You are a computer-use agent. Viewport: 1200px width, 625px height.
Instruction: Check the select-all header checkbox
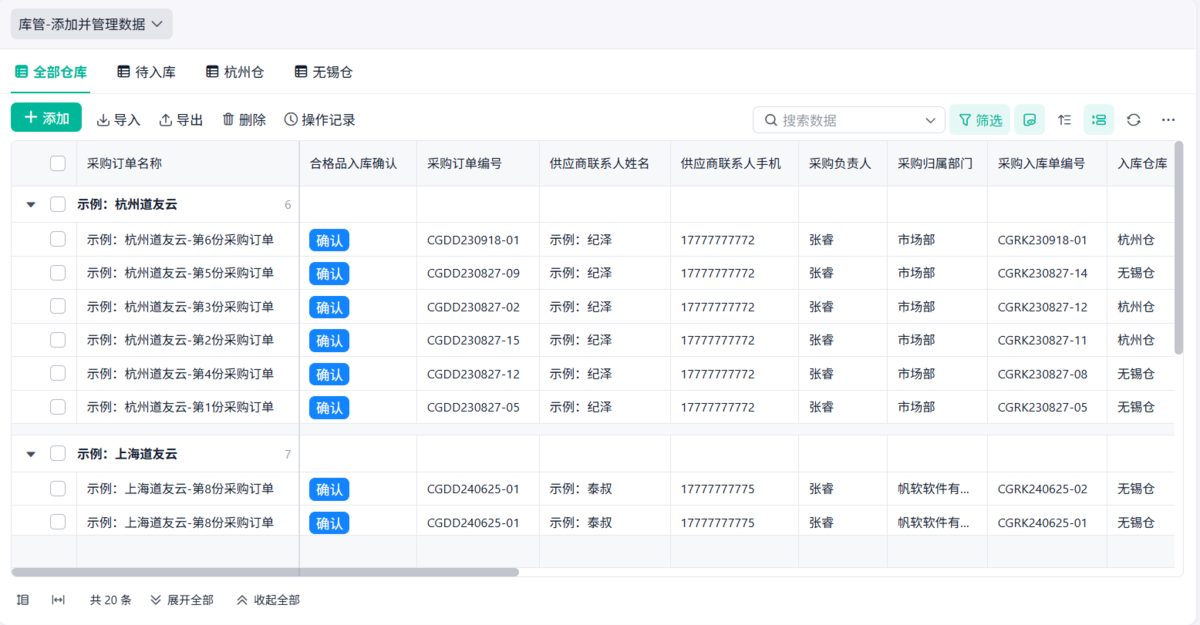(58, 163)
